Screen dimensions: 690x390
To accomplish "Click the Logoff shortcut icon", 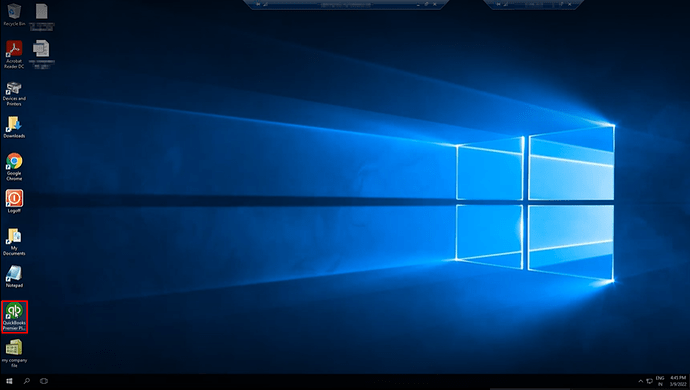I will (x=14, y=201).
